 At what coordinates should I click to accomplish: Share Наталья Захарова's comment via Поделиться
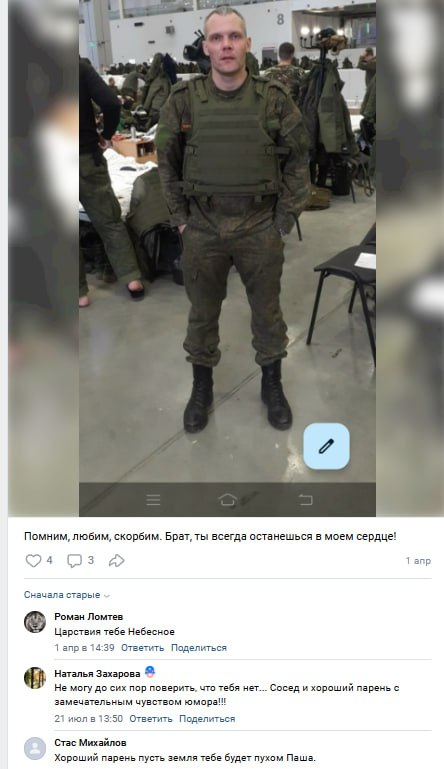pyautogui.click(x=207, y=718)
